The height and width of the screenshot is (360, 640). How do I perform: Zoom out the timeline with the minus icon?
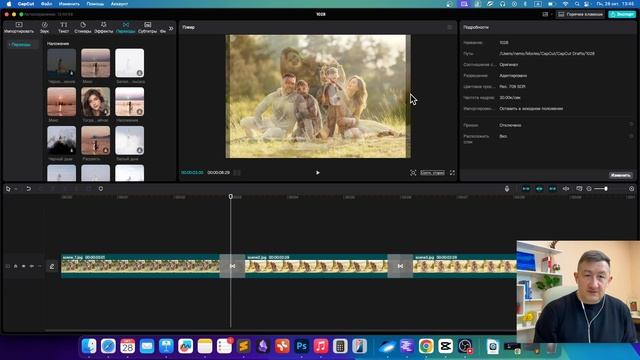point(589,189)
